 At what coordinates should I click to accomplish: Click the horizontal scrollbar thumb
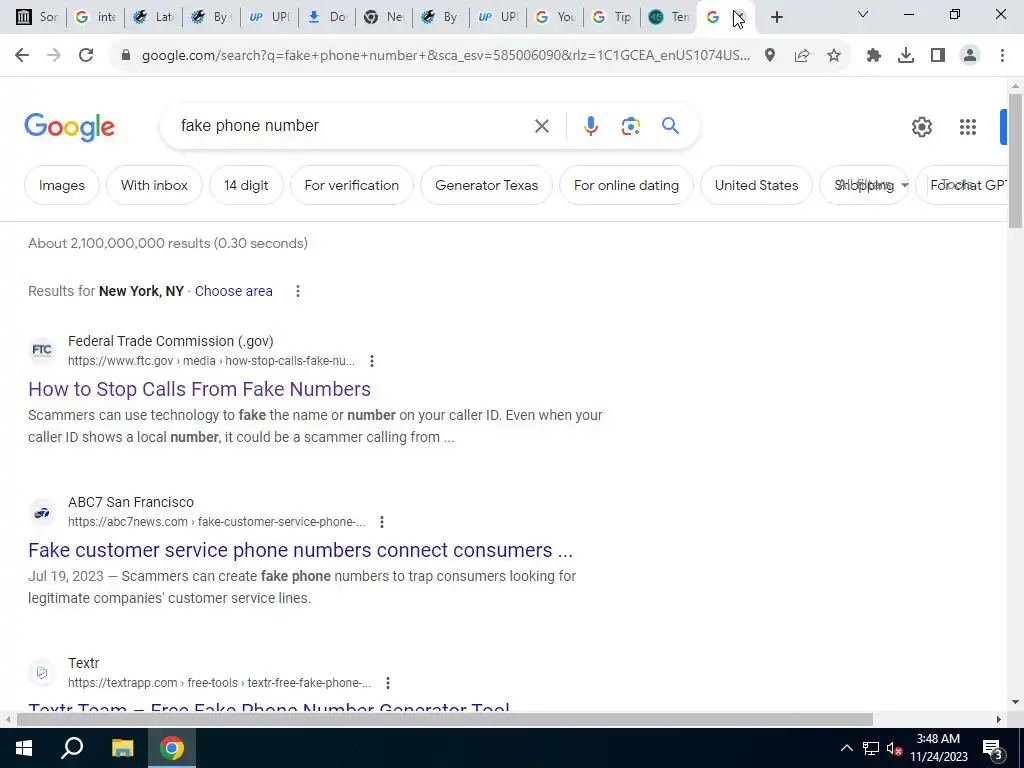click(444, 720)
